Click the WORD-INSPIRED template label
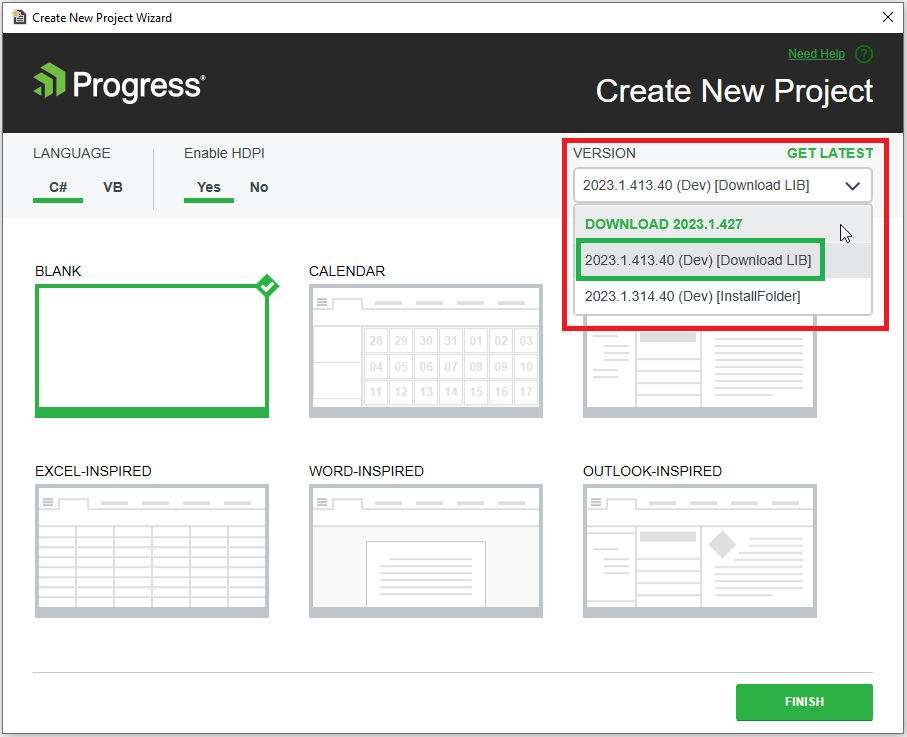The image size is (907, 737). pyautogui.click(x=366, y=471)
